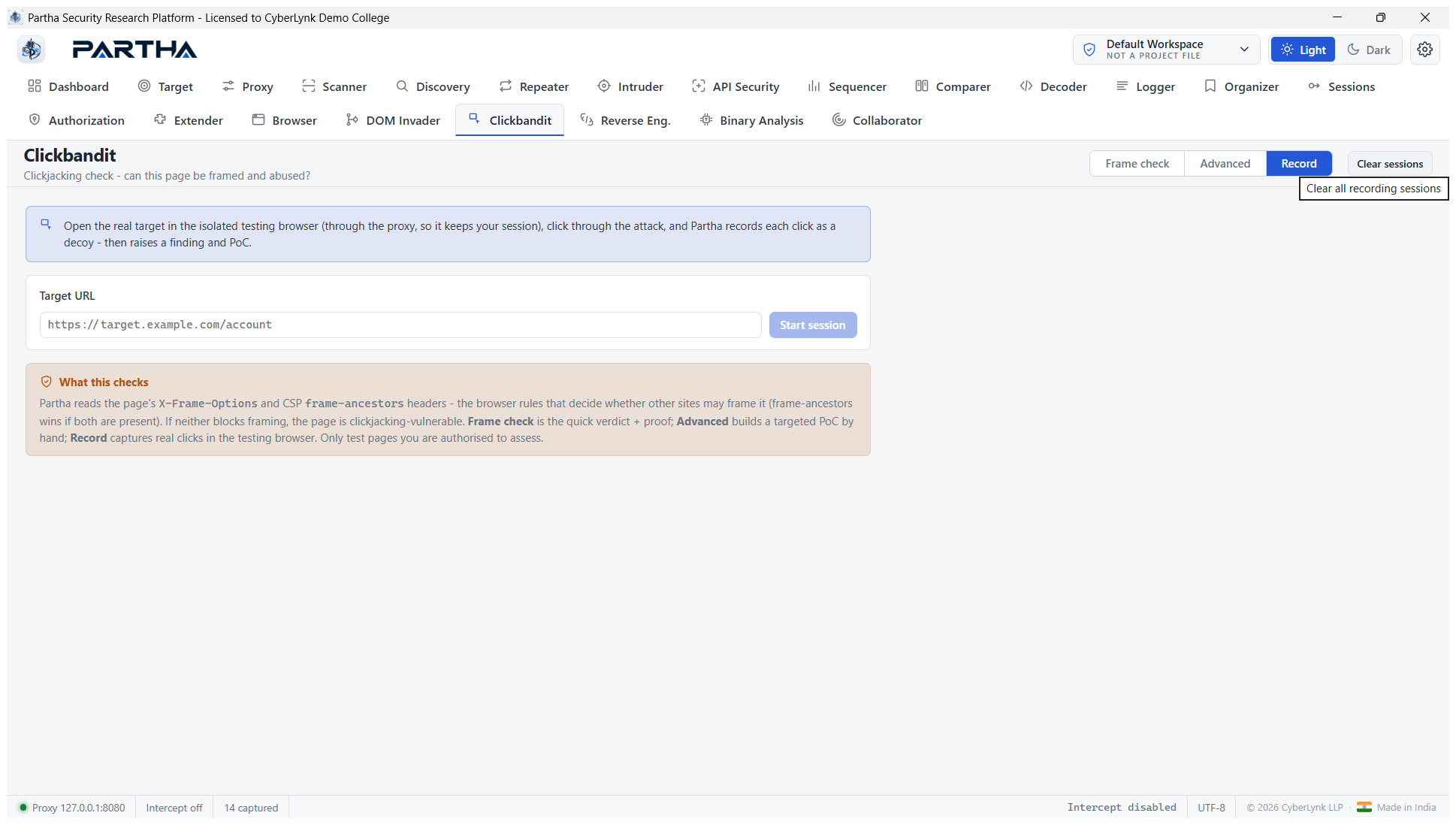Click the Intruder crosshair icon
1456x825 pixels.
(604, 86)
